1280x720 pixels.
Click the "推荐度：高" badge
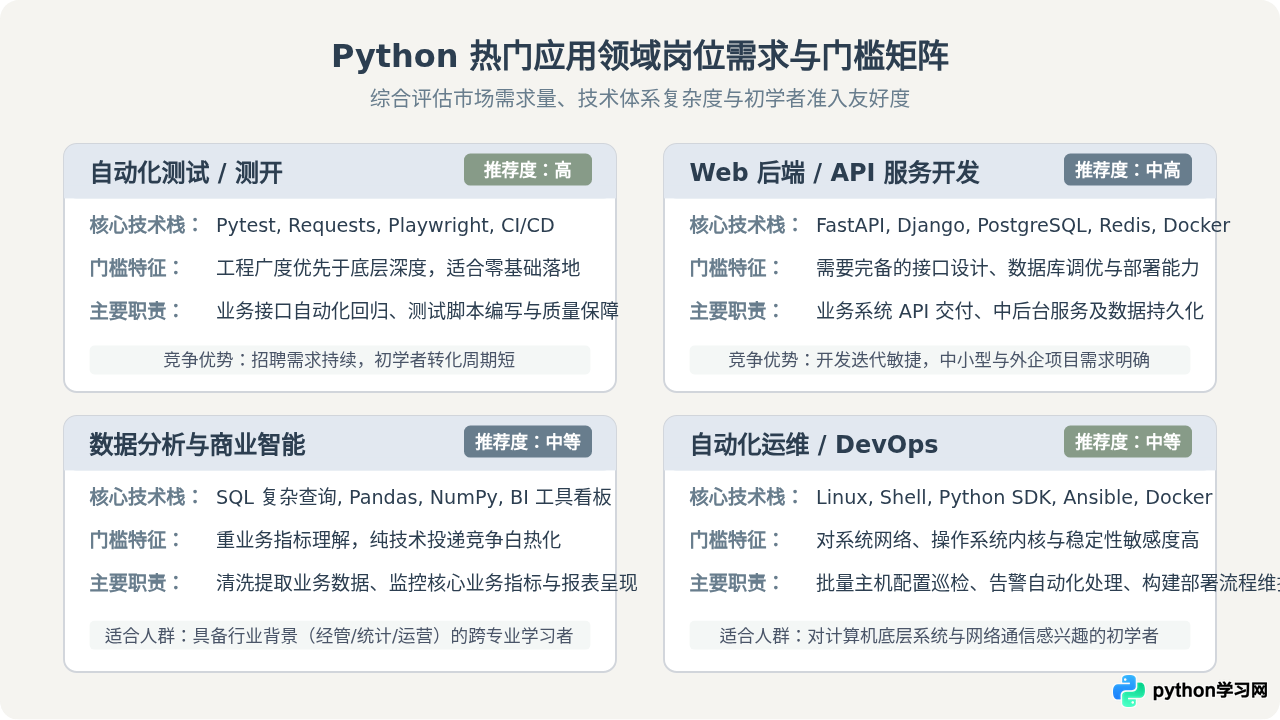[x=528, y=170]
